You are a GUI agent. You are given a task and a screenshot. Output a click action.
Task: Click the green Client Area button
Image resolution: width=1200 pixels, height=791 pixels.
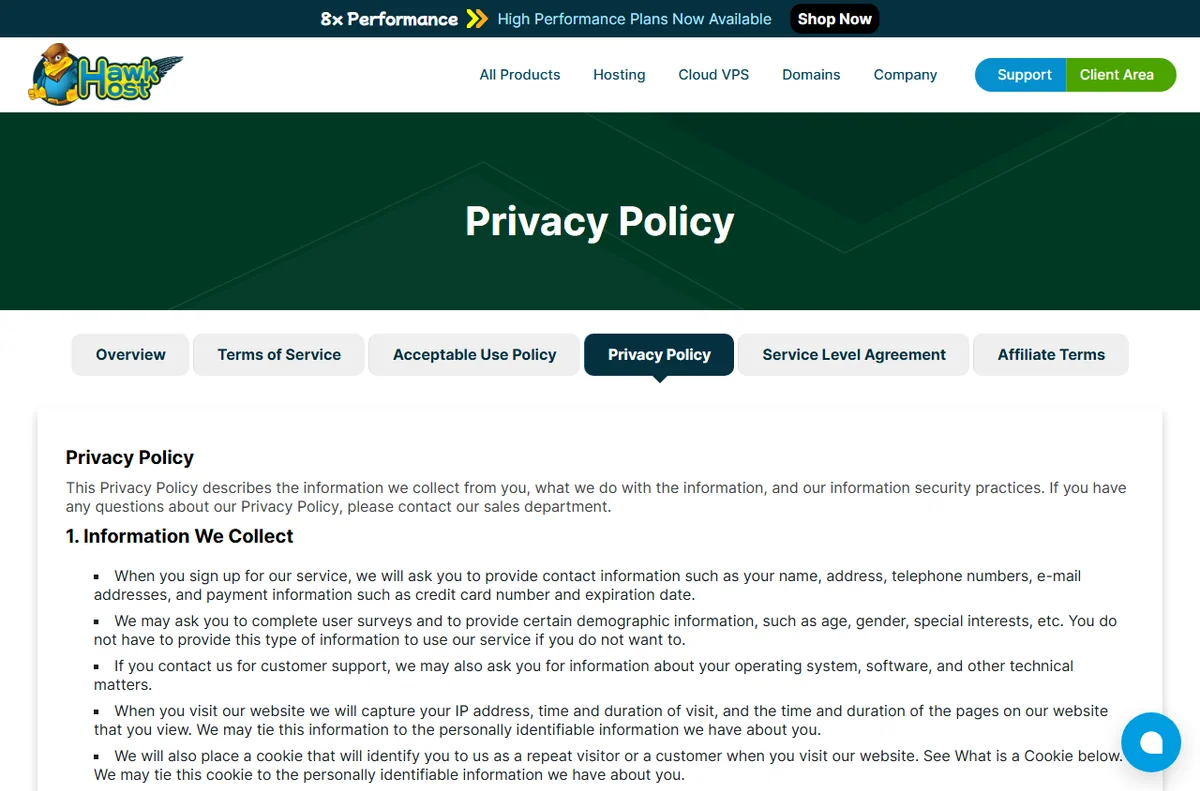click(x=1120, y=75)
